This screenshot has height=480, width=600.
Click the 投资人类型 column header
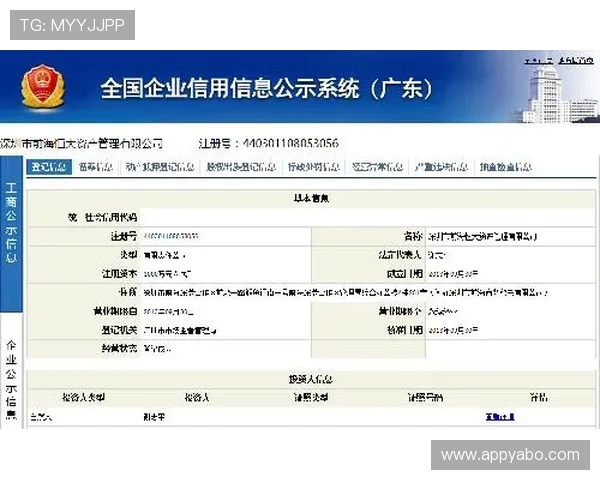83,398
